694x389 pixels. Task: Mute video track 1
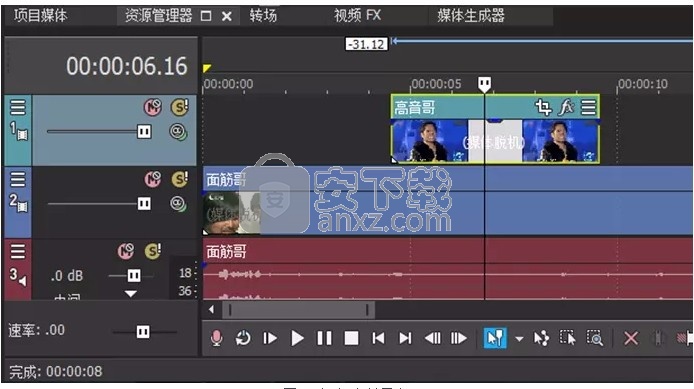[153, 107]
